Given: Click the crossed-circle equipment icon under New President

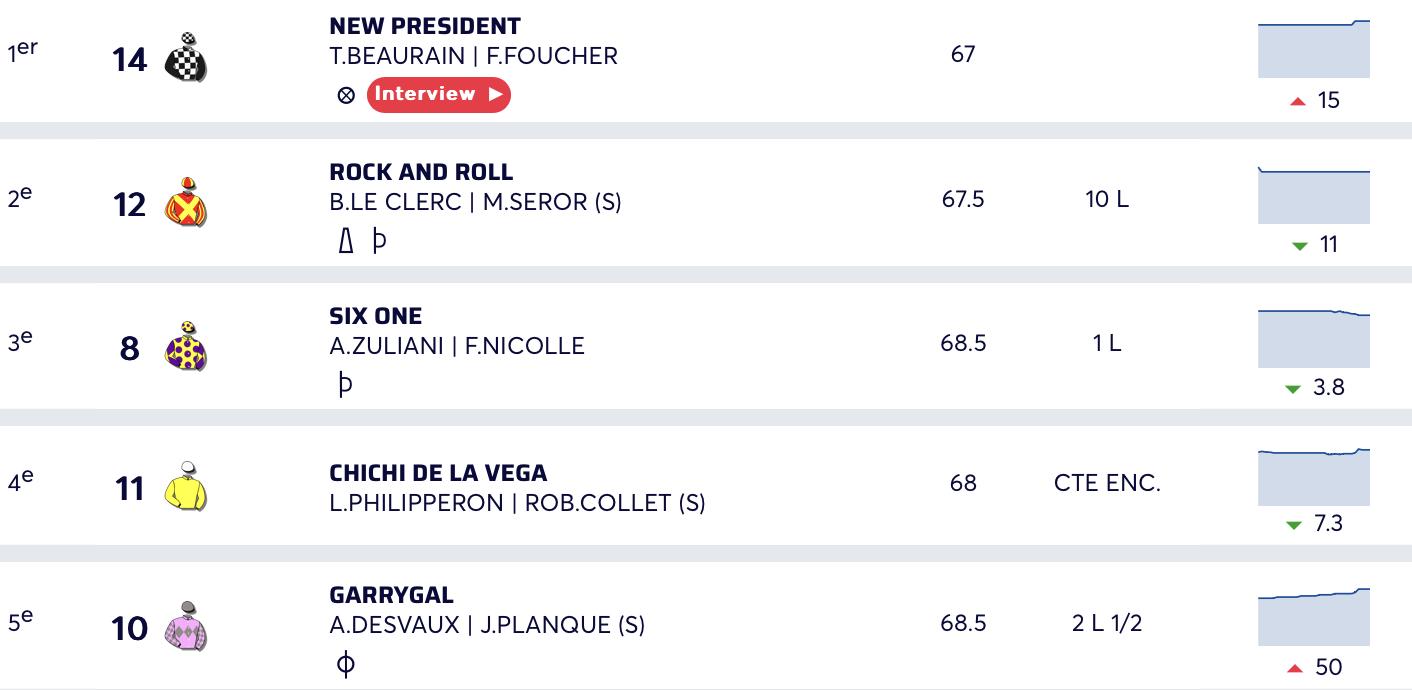Looking at the screenshot, I should [x=346, y=95].
